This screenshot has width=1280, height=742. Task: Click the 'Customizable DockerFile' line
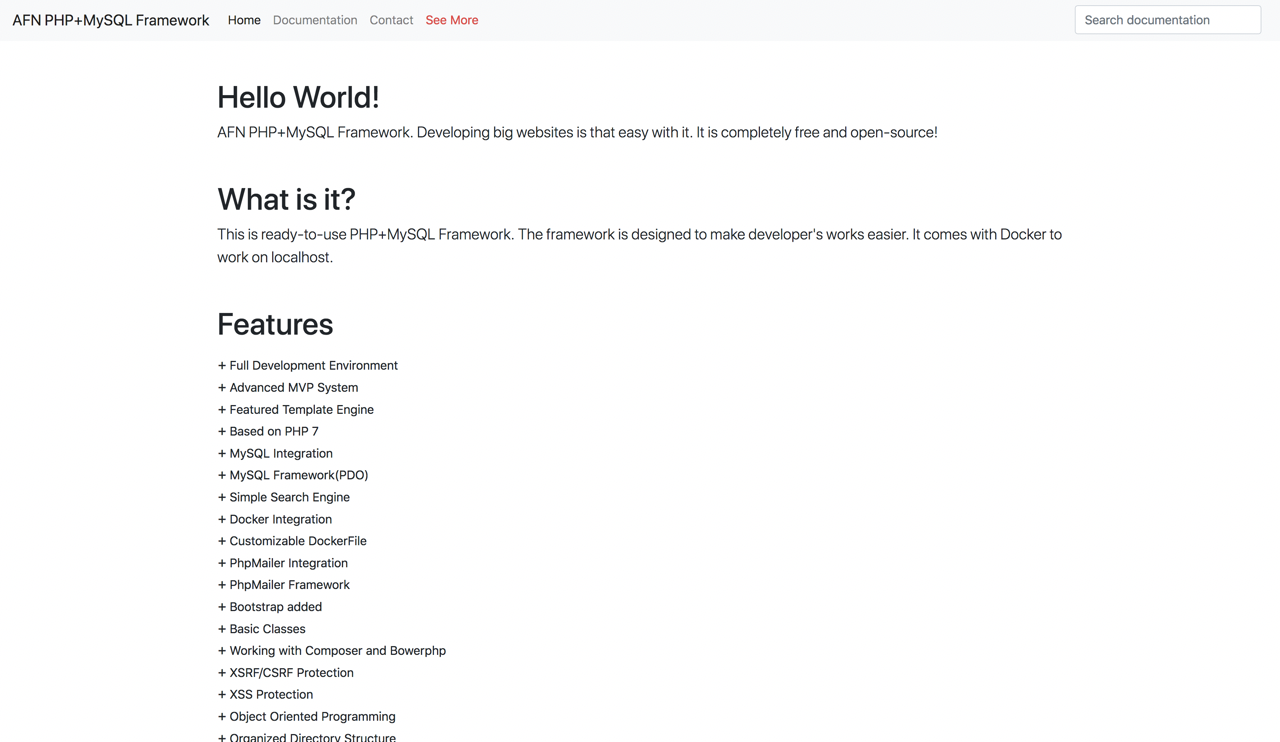[x=292, y=542]
